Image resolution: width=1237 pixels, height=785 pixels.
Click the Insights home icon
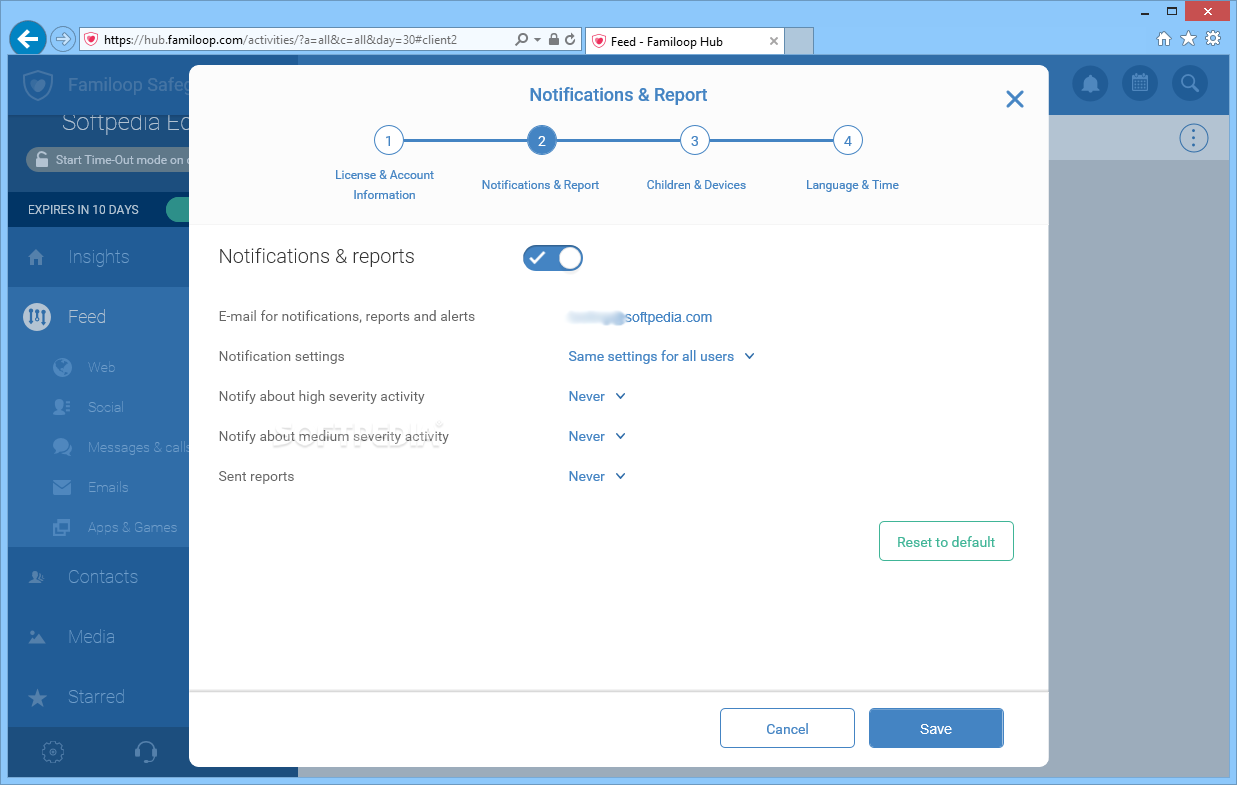point(36,257)
